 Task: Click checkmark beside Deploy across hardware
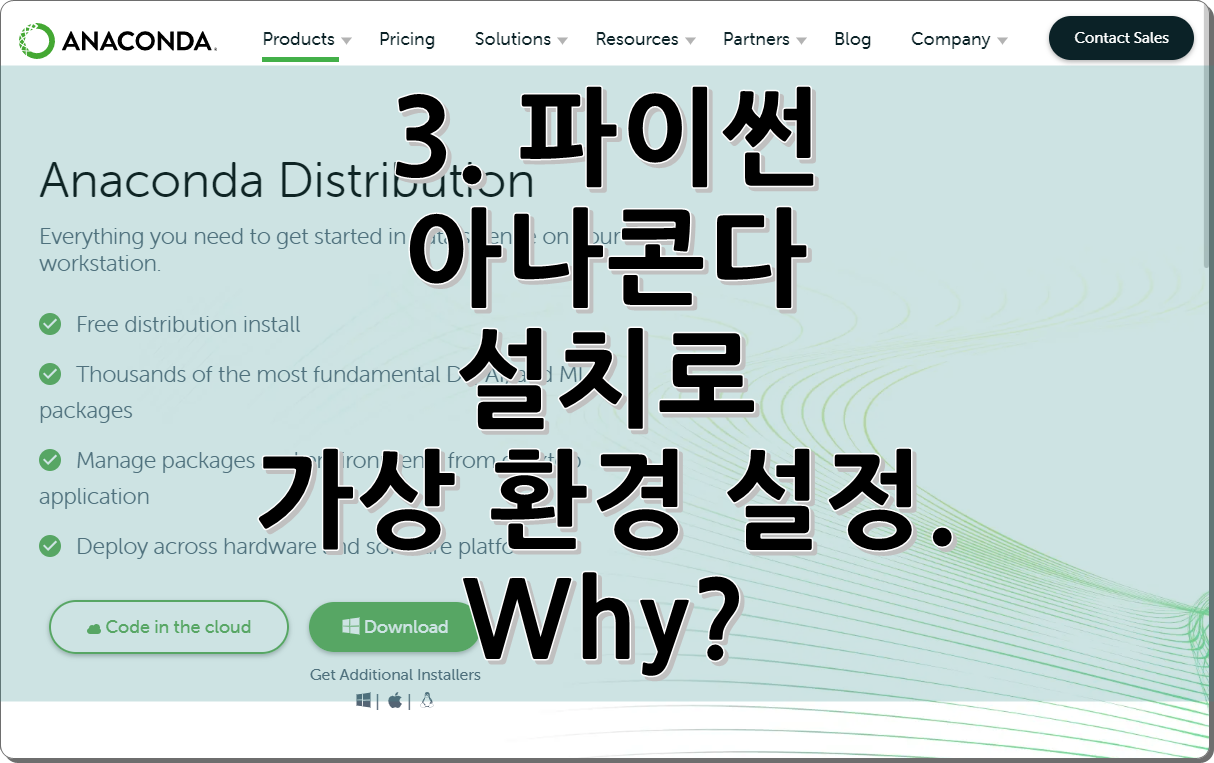pos(50,546)
